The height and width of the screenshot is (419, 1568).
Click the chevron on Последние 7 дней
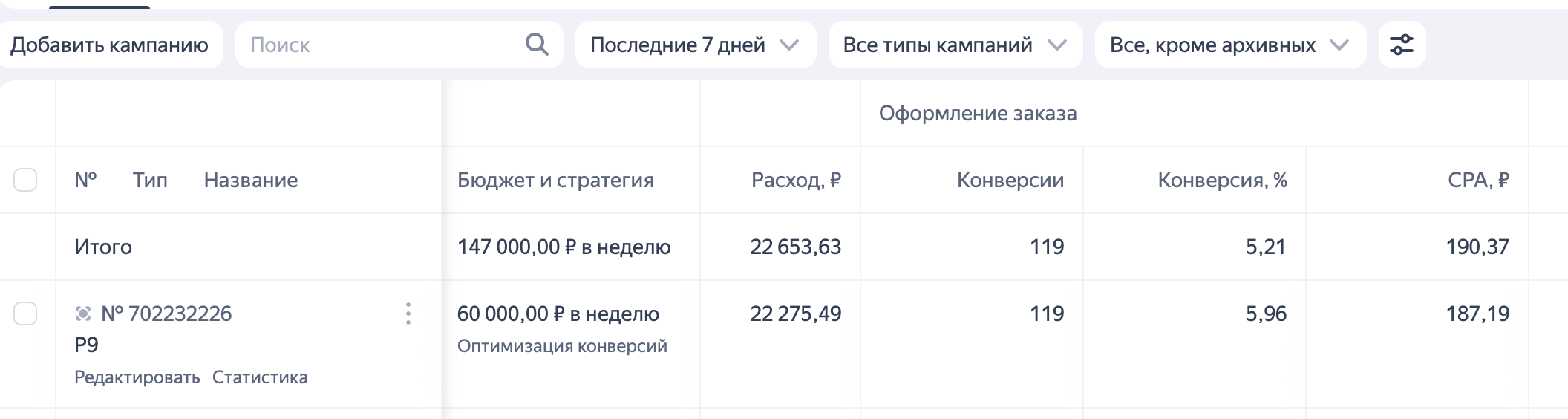click(789, 45)
